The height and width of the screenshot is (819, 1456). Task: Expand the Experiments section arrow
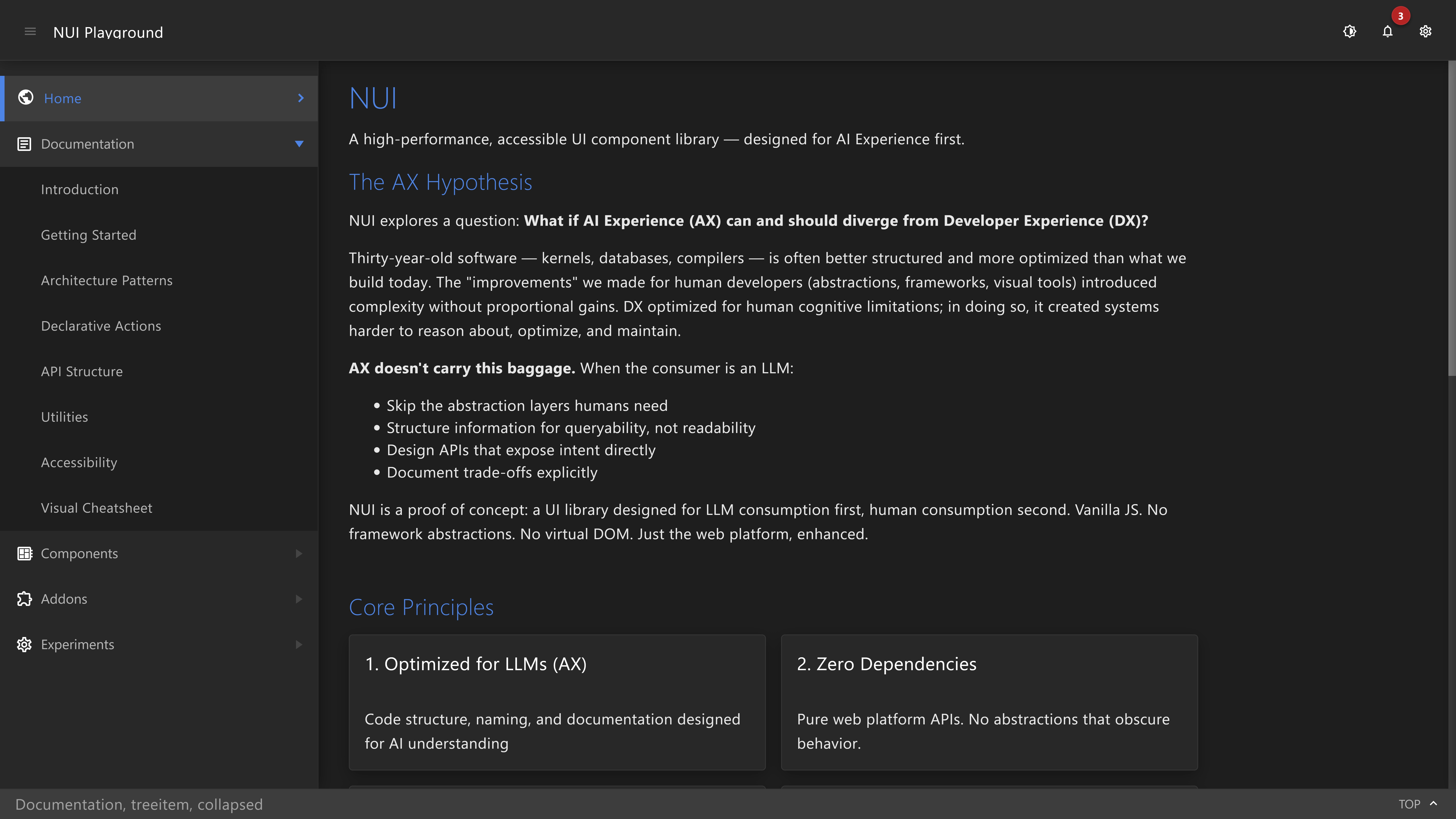pyautogui.click(x=299, y=644)
